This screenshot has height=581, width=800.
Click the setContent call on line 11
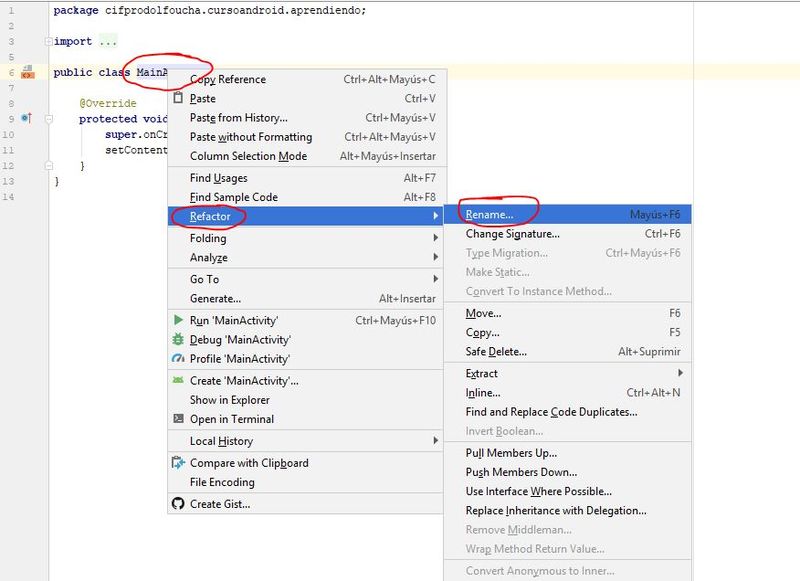pos(136,150)
